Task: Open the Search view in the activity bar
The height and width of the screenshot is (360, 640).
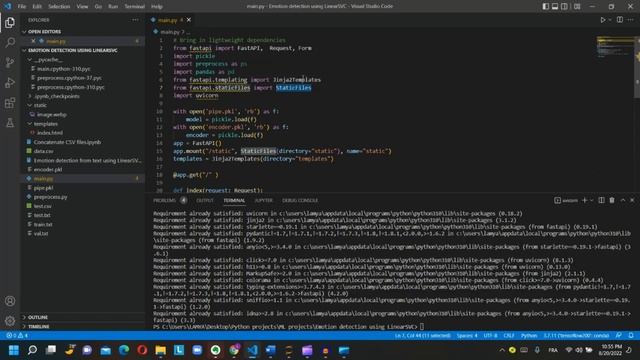Action: (x=10, y=42)
